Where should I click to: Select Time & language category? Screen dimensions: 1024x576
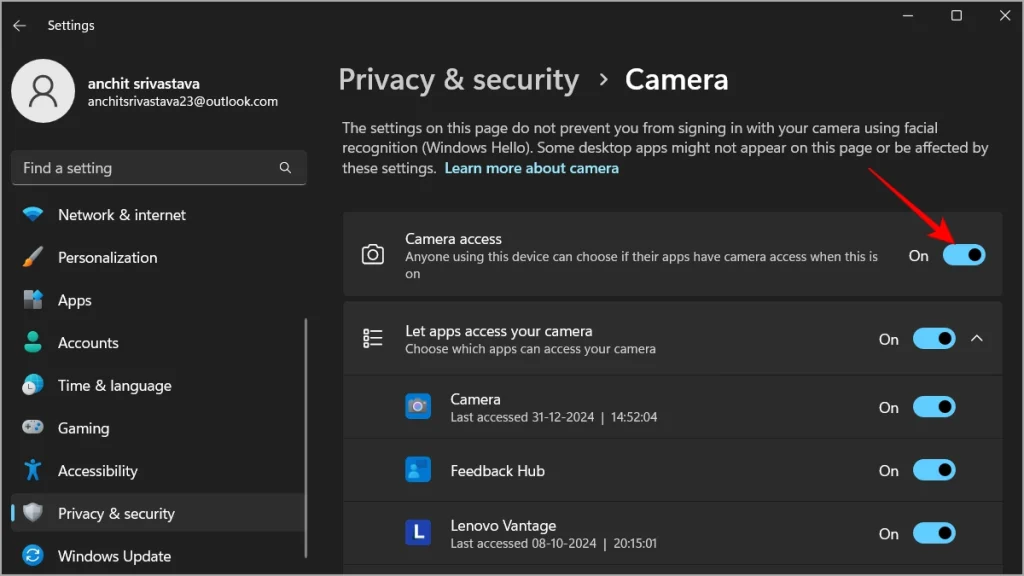pos(157,385)
